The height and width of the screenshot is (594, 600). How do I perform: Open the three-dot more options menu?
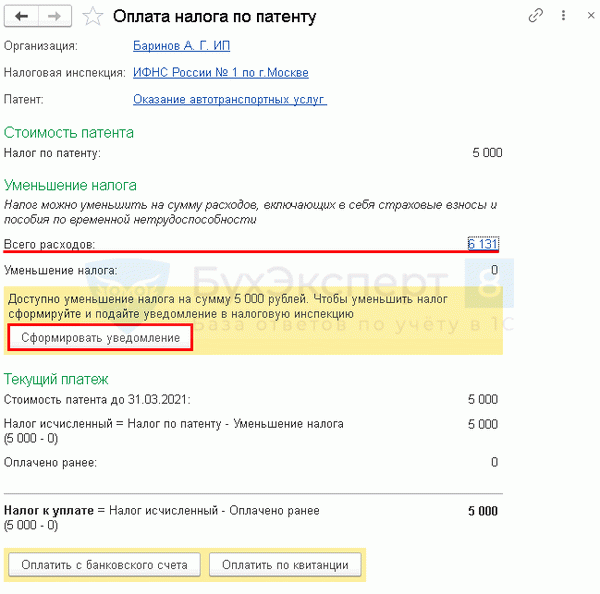(563, 15)
